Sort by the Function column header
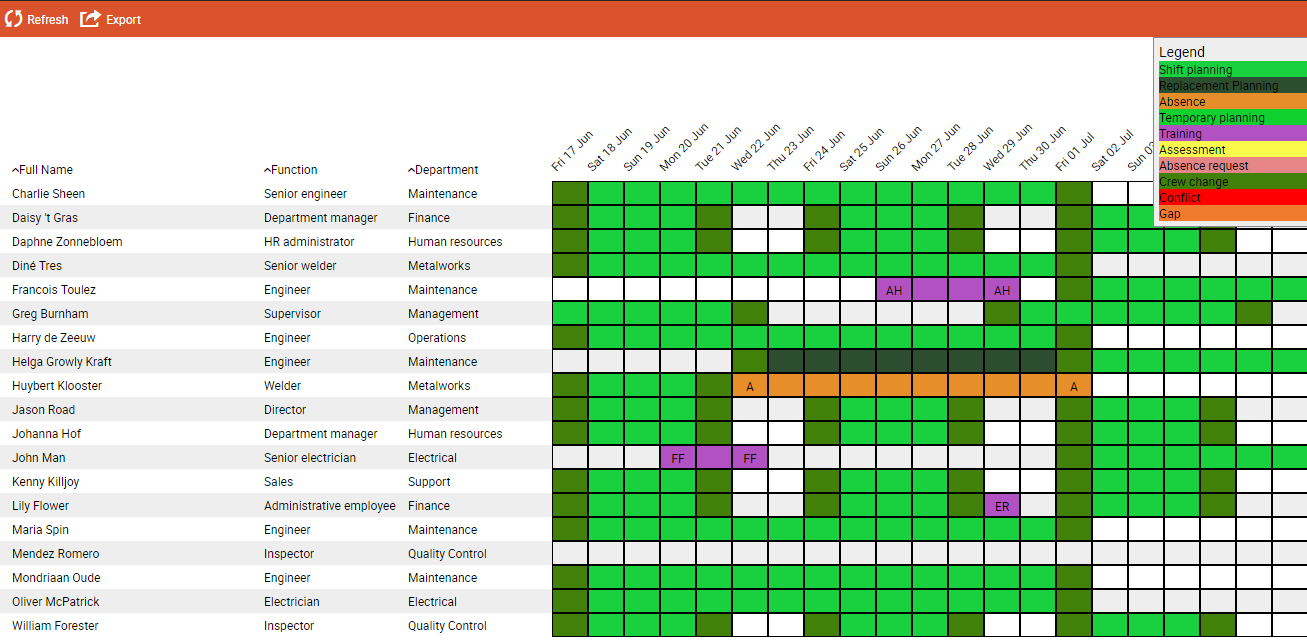This screenshot has width=1307, height=640. (293, 170)
